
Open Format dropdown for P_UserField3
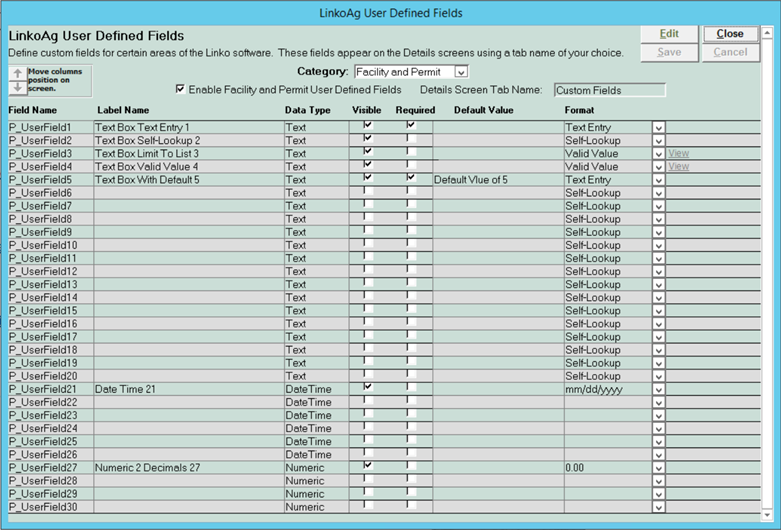pyautogui.click(x=658, y=154)
